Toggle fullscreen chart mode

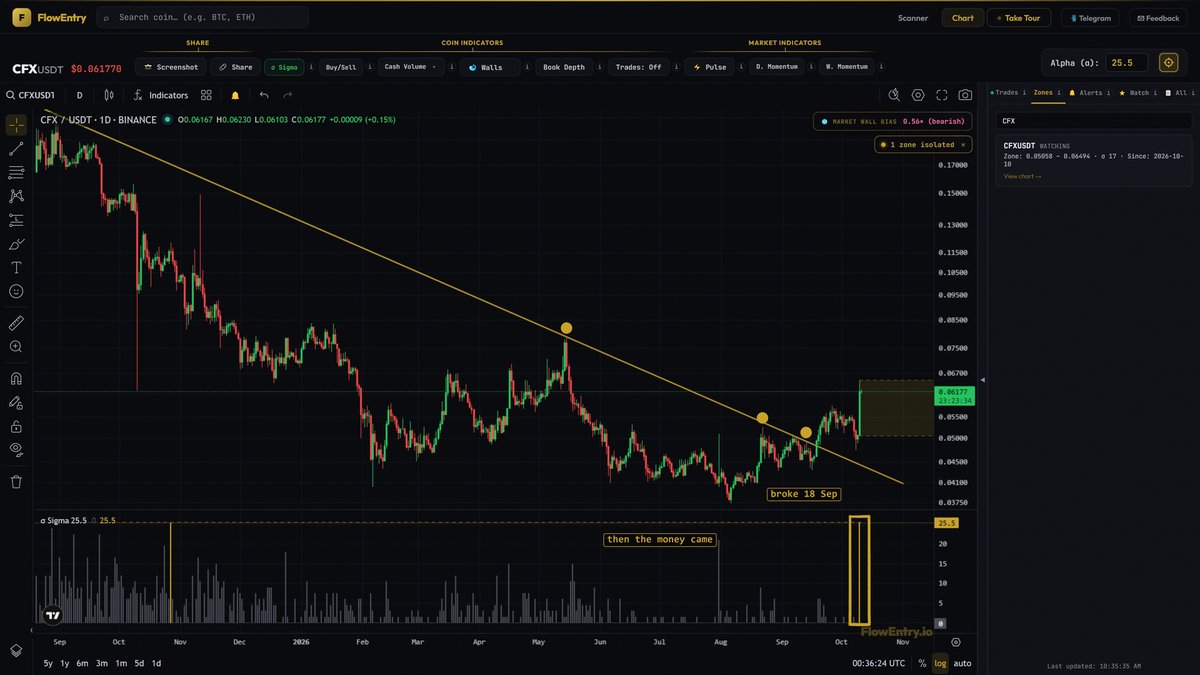pos(942,95)
